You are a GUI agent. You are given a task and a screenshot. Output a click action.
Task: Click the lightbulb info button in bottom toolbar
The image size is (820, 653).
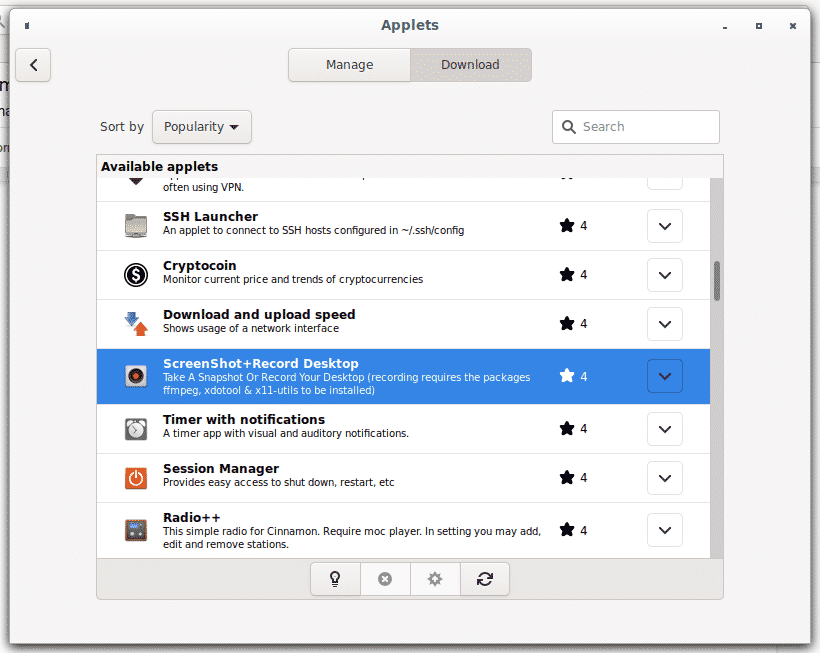pyautogui.click(x=335, y=579)
